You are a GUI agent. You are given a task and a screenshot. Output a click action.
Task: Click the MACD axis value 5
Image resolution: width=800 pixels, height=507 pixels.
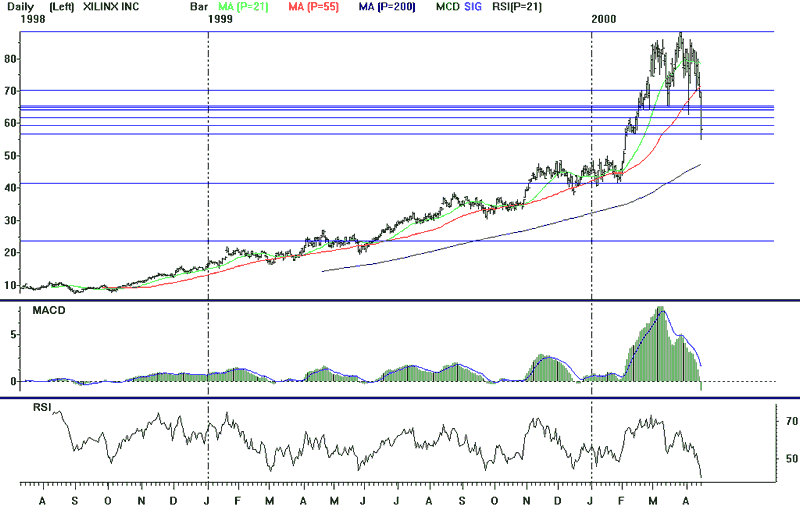click(x=14, y=335)
